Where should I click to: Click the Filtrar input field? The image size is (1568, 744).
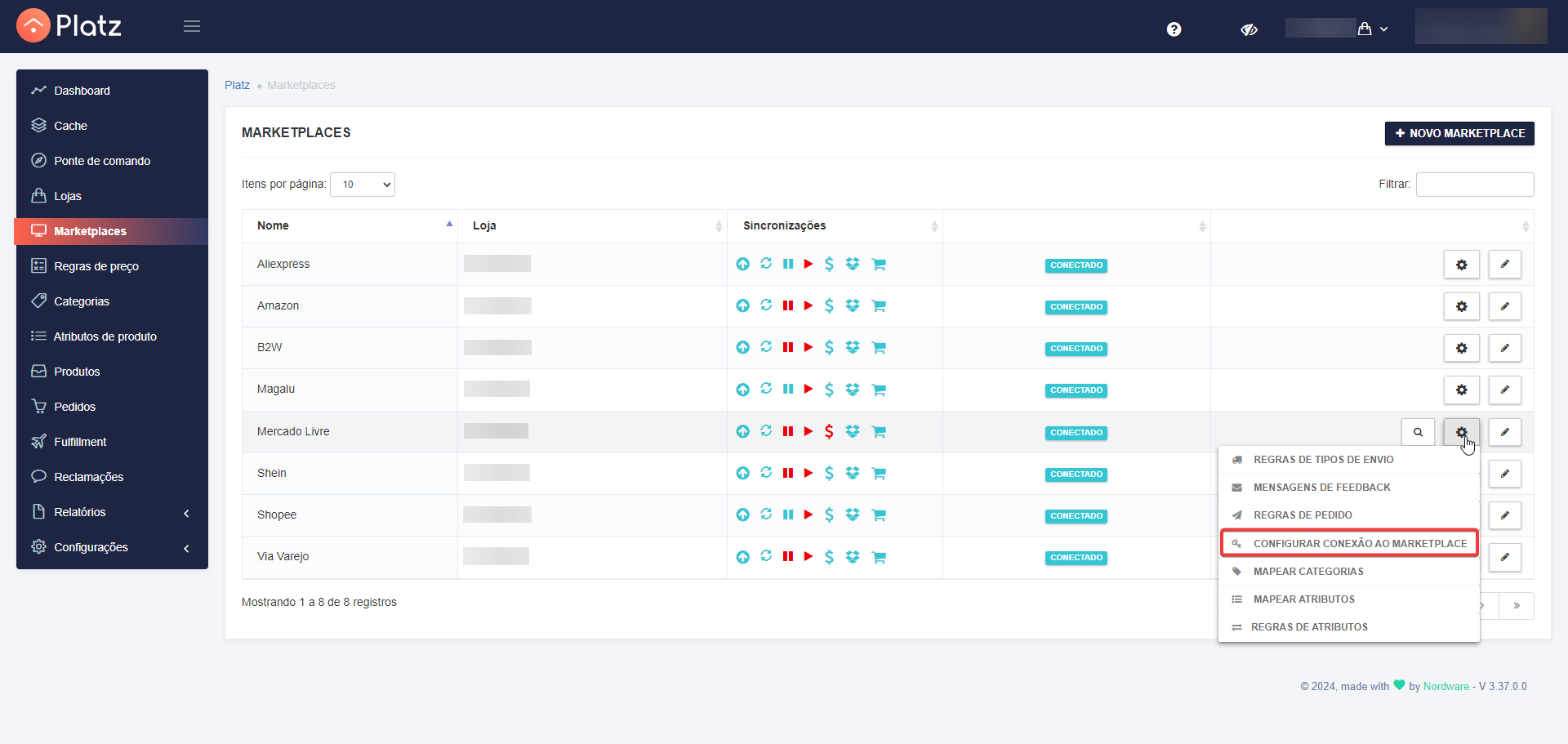pos(1475,185)
